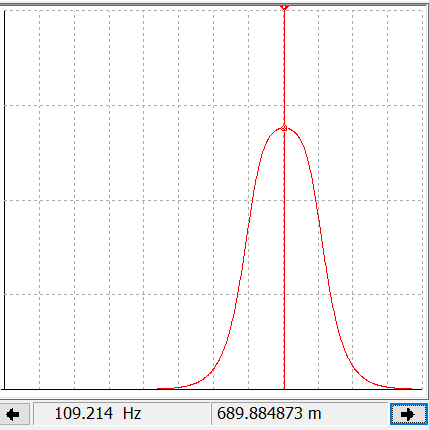Select the 109.214 Hz frequency readout field
The height and width of the screenshot is (430, 429).
pos(122,414)
